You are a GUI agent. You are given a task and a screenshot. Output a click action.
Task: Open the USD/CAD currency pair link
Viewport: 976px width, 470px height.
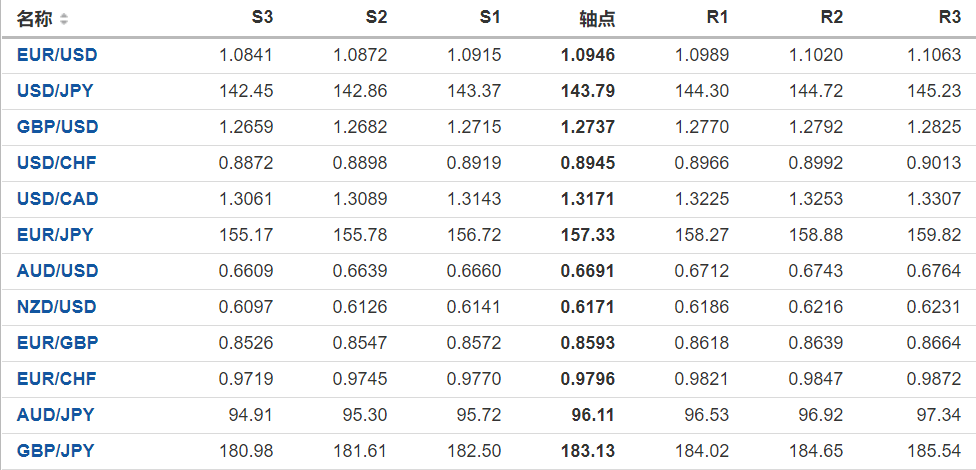tap(57, 199)
